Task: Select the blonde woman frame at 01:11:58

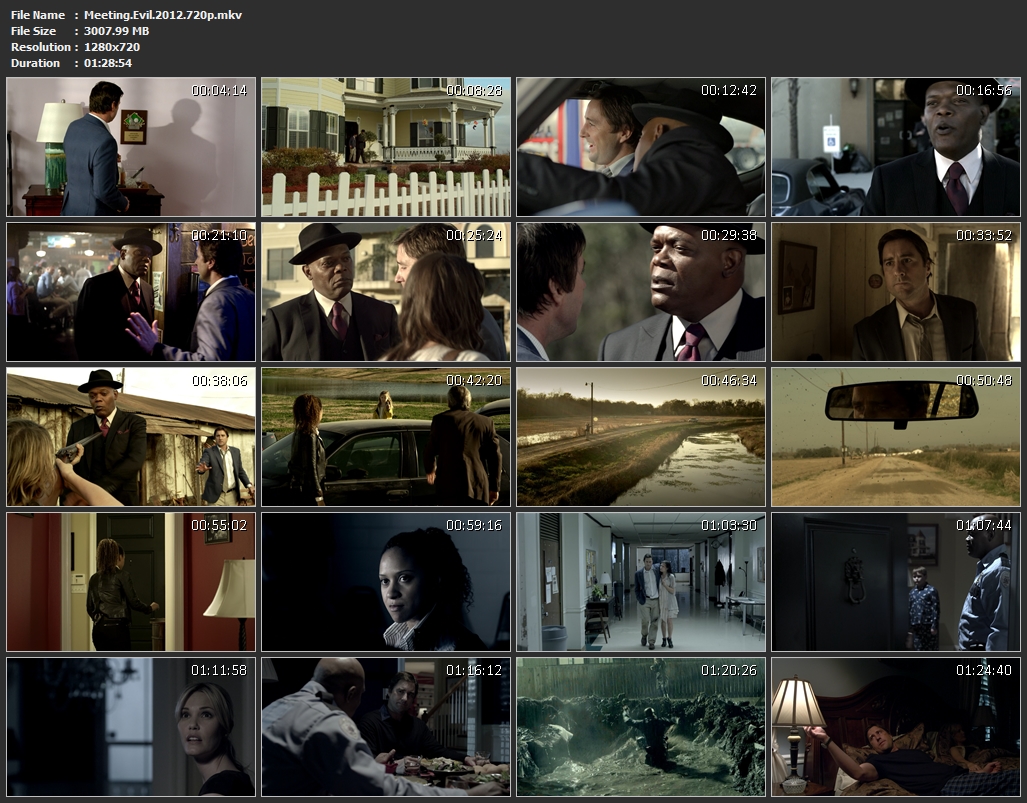Action: coord(131,727)
